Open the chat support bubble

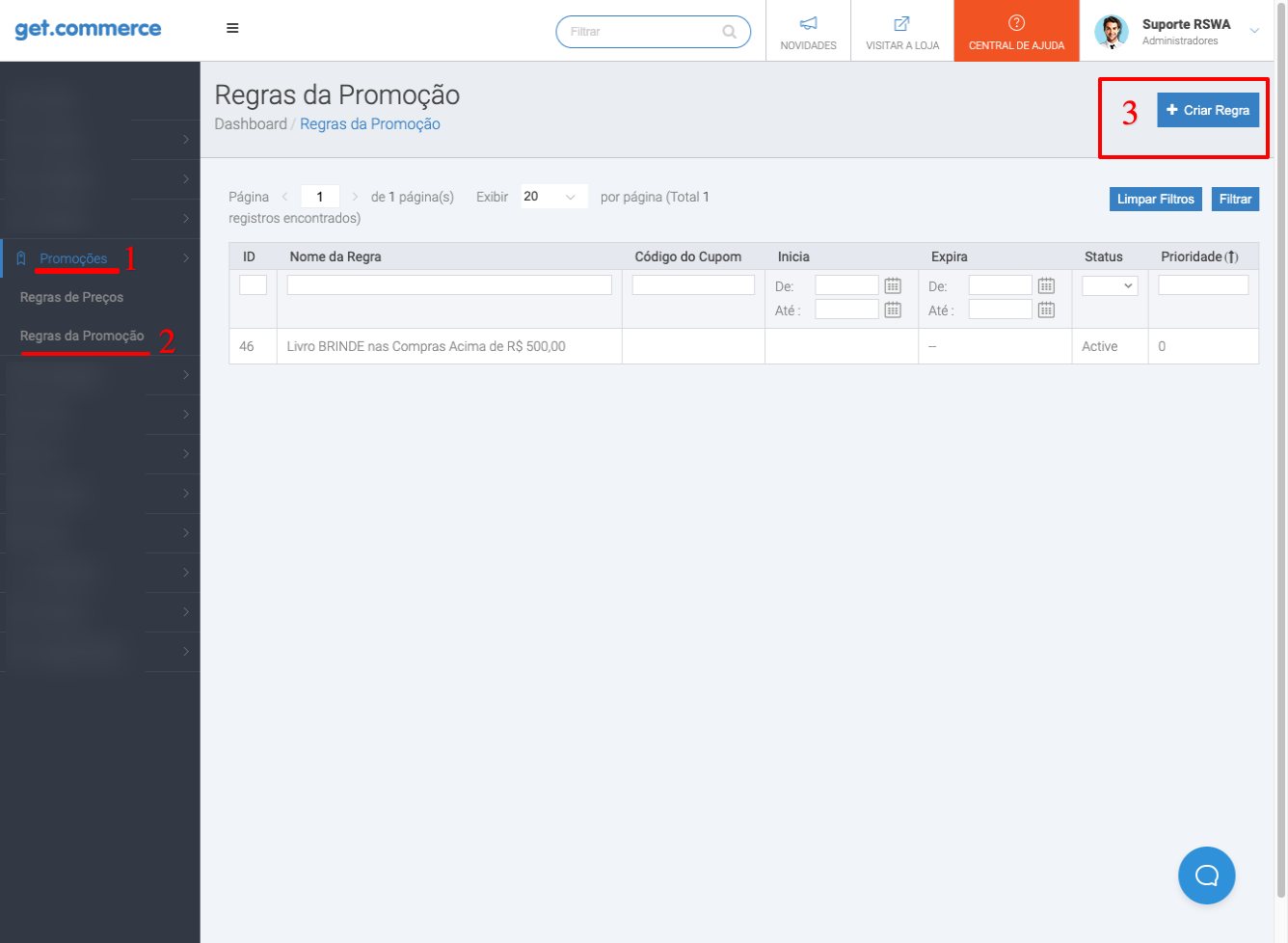pyautogui.click(x=1206, y=876)
